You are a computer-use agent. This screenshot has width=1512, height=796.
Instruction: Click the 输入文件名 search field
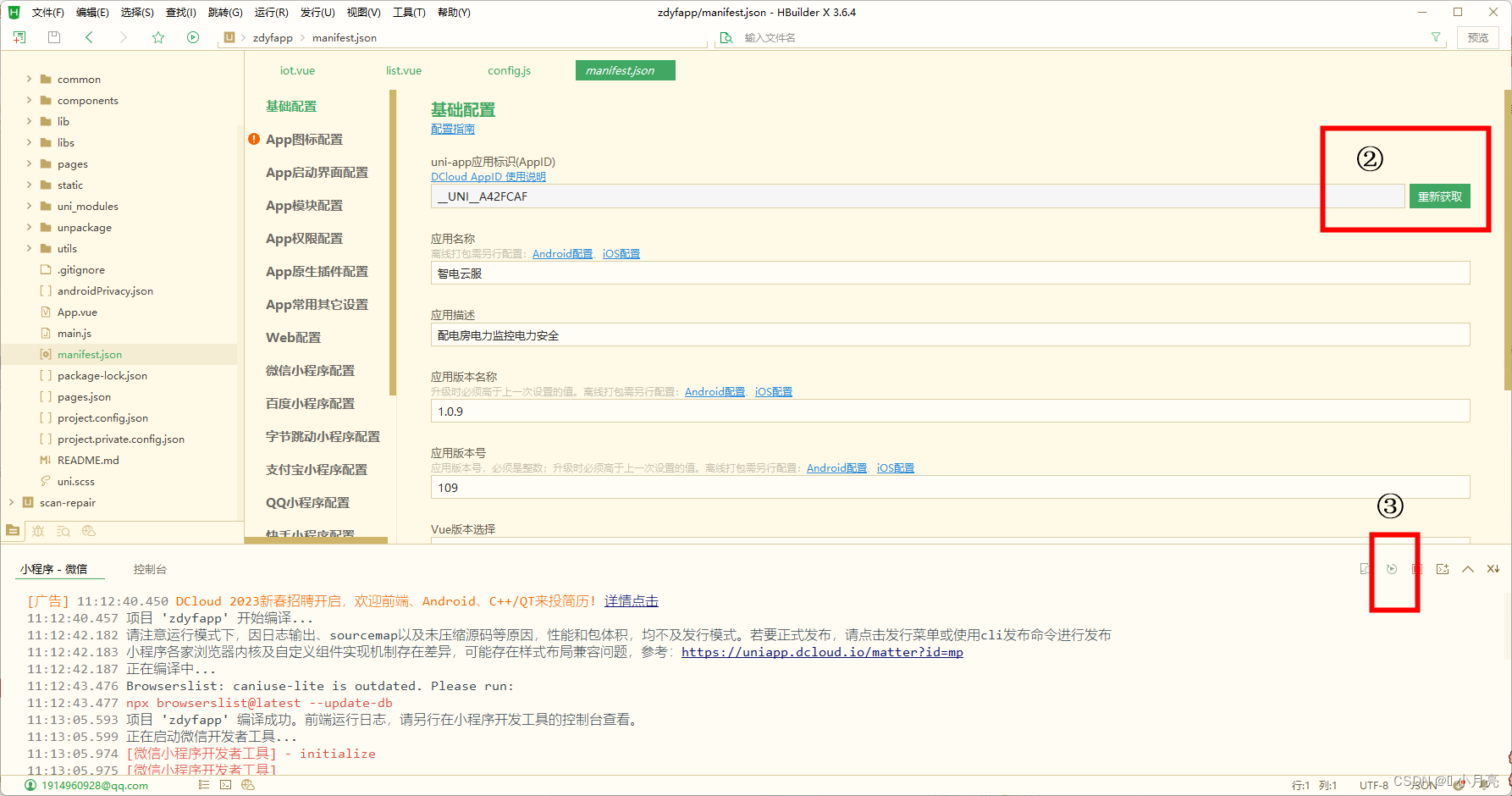tap(1079, 37)
